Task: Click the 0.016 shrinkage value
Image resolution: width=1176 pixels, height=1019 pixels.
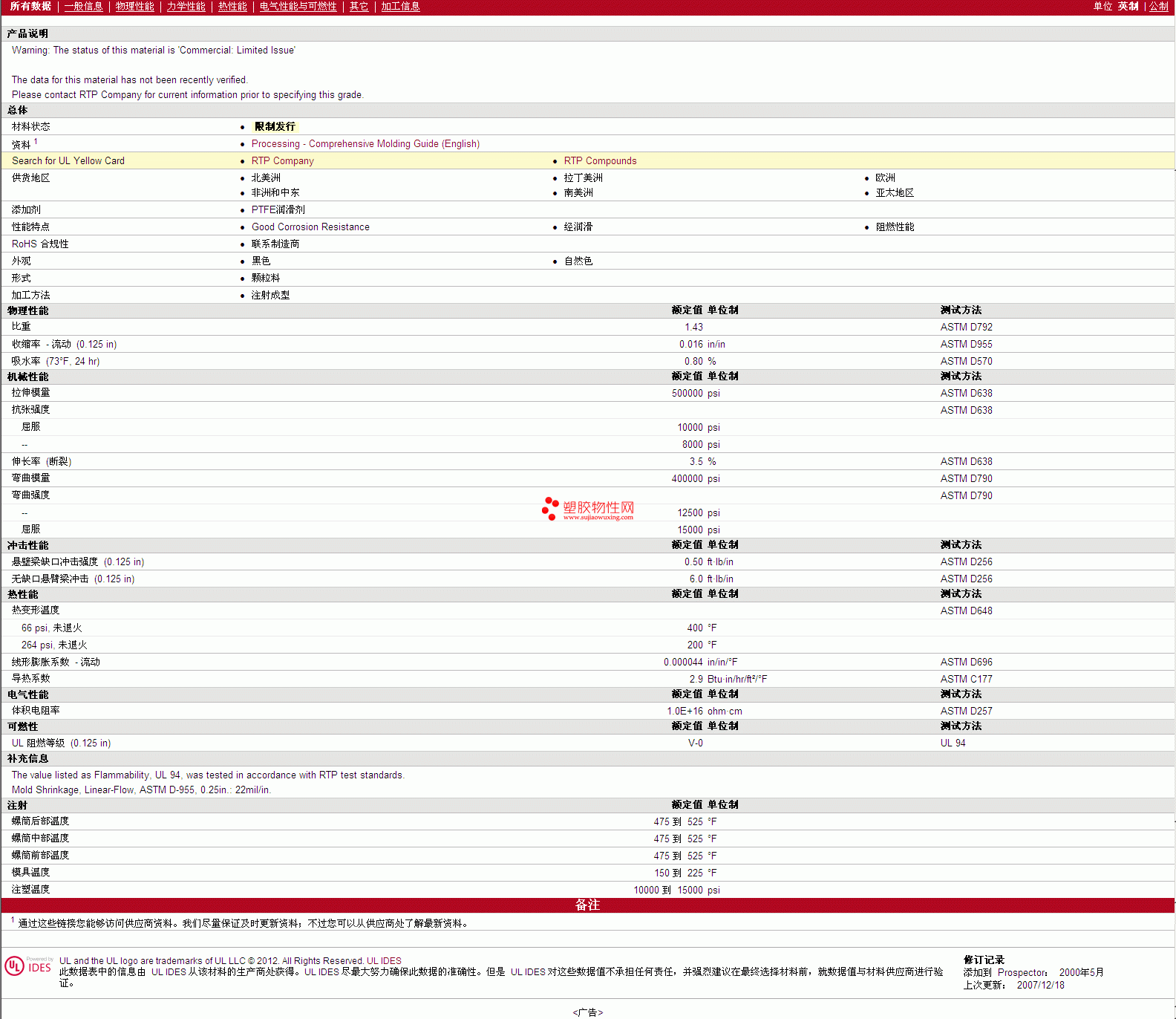Action: coord(690,345)
